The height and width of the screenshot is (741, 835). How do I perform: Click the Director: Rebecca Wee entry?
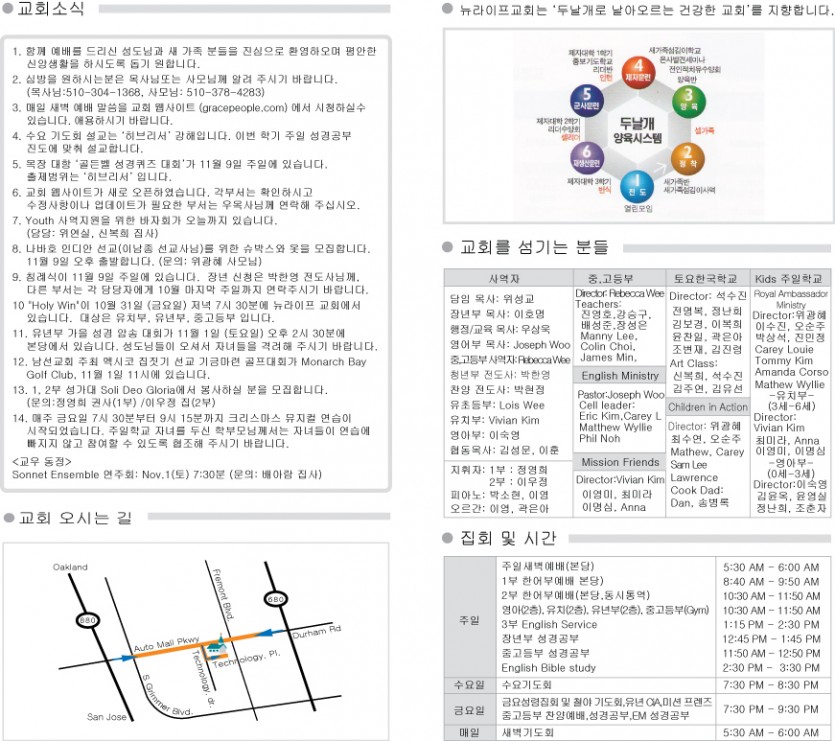tap(619, 293)
